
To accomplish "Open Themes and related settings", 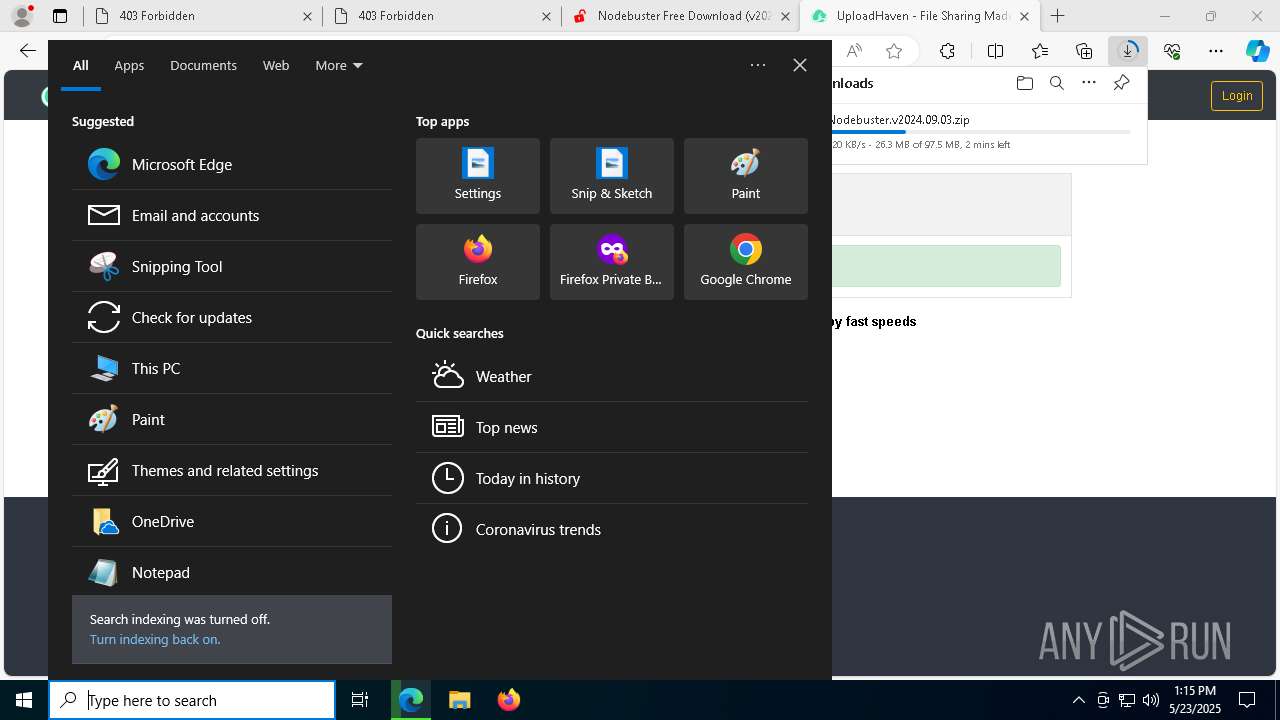I will pyautogui.click(x=231, y=470).
